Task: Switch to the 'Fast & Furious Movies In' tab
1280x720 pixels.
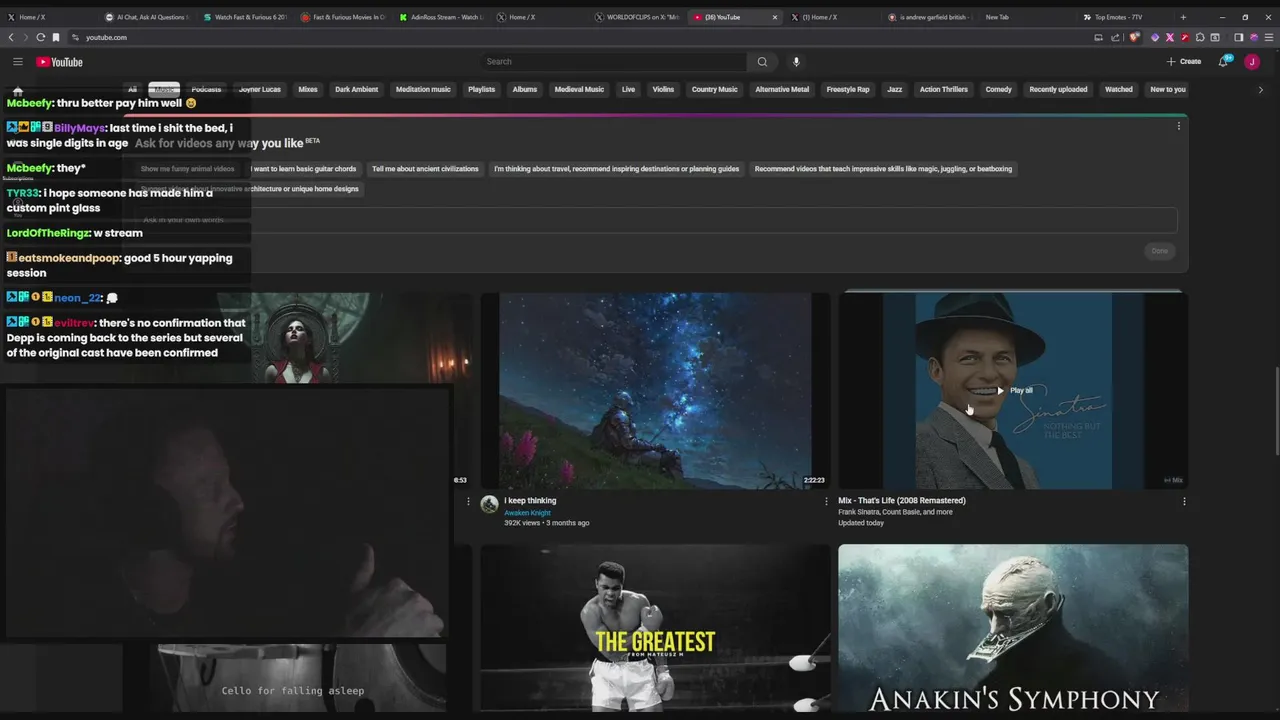Action: [x=343, y=17]
